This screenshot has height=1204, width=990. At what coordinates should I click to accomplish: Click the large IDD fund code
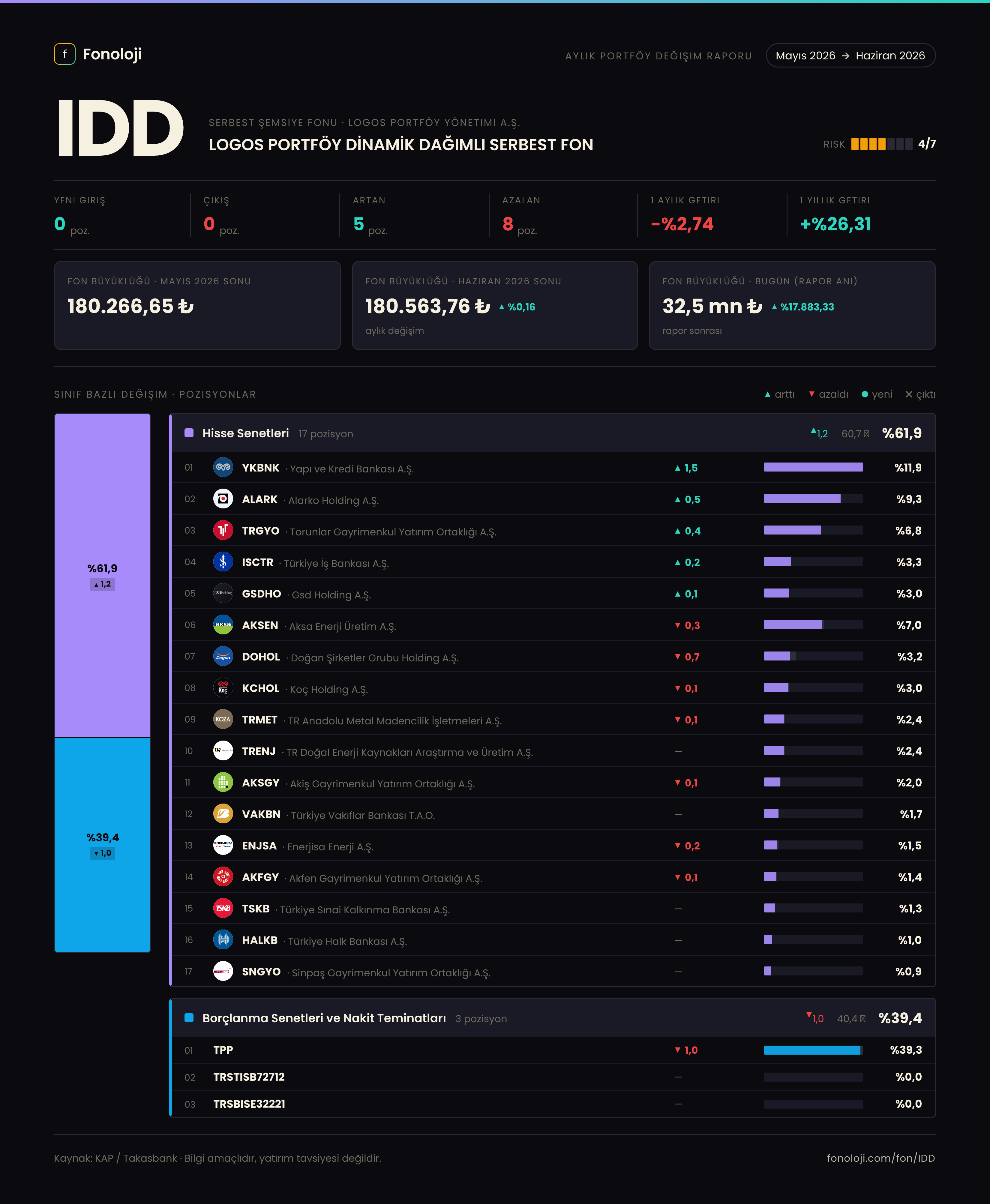[x=120, y=128]
